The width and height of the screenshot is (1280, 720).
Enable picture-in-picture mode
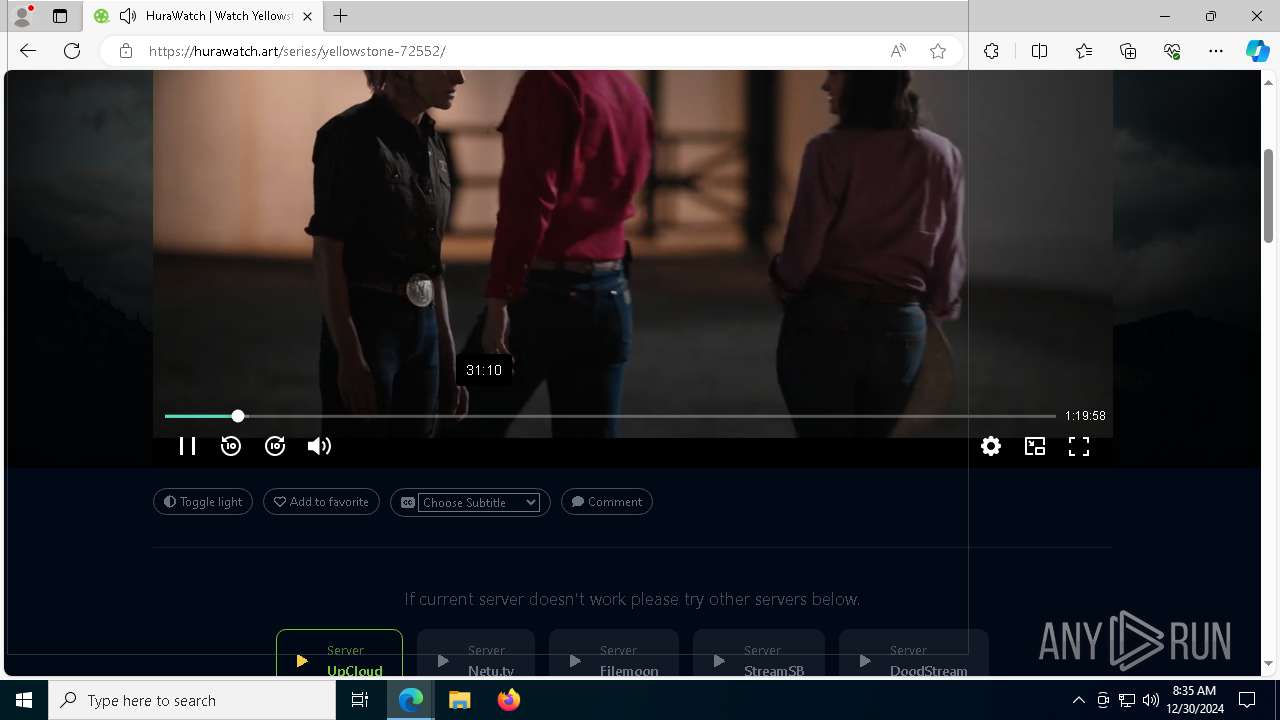click(x=1035, y=446)
